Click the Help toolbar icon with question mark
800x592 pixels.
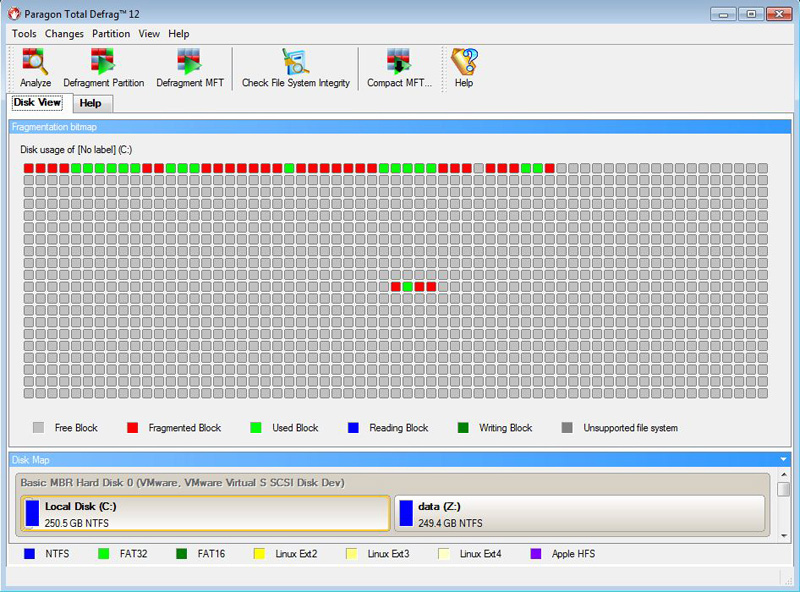tap(464, 68)
